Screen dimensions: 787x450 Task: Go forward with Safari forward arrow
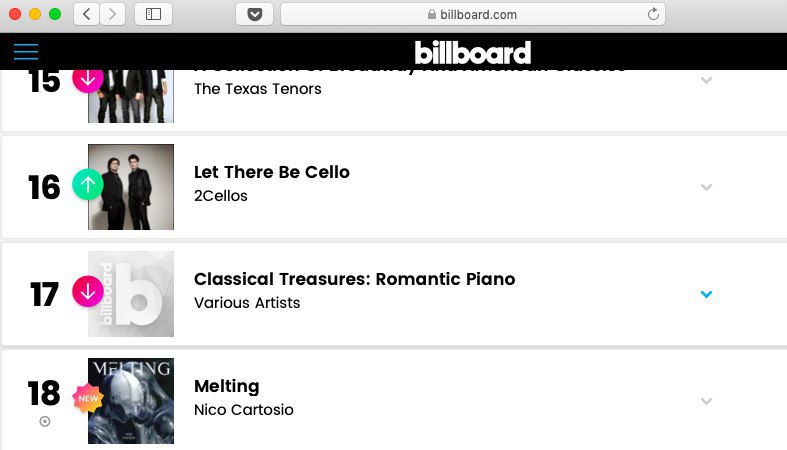tap(112, 14)
